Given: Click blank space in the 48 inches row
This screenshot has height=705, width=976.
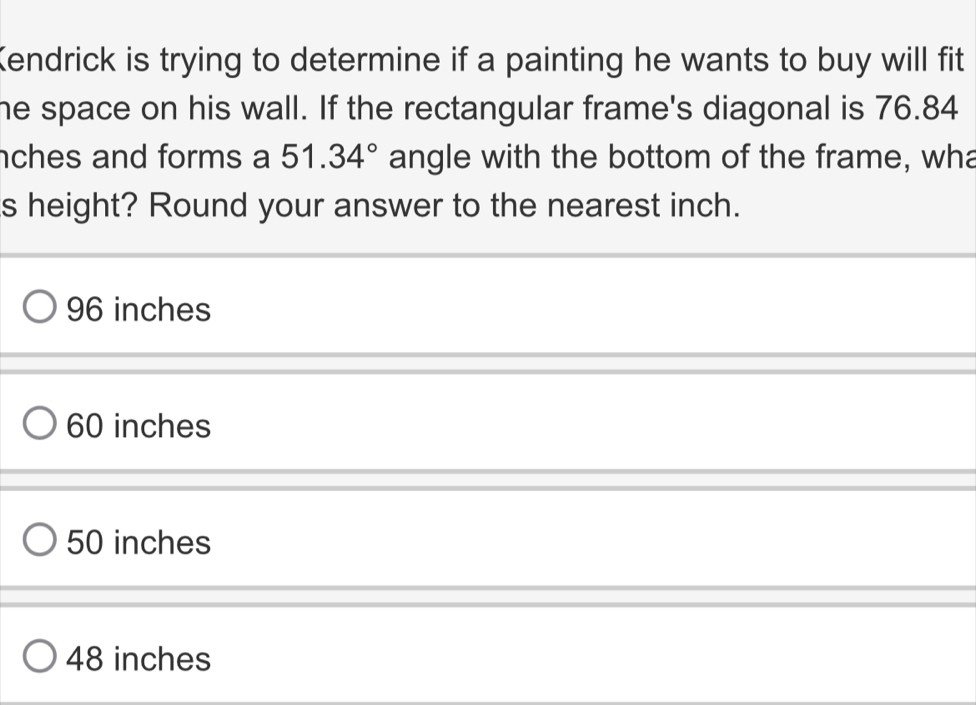Looking at the screenshot, I should (600, 659).
